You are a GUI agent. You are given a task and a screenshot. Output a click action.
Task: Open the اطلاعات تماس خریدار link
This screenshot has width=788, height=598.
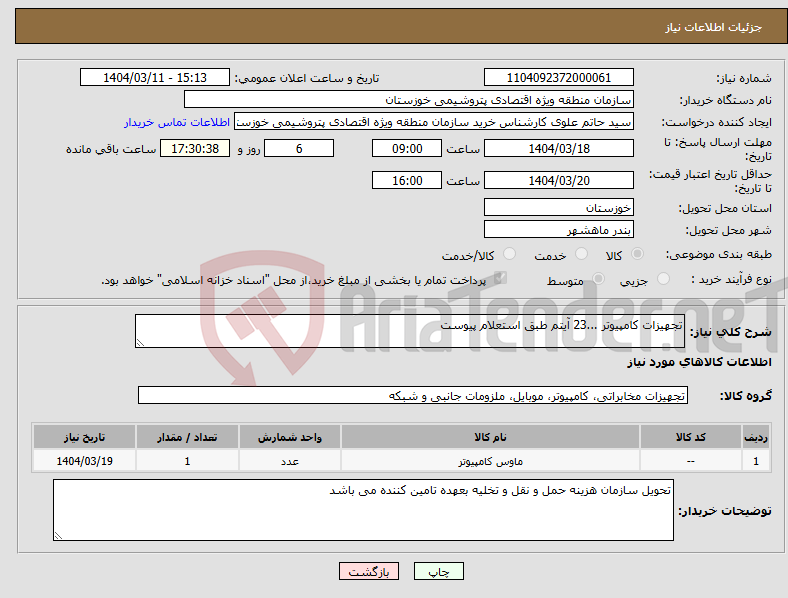click(x=177, y=122)
